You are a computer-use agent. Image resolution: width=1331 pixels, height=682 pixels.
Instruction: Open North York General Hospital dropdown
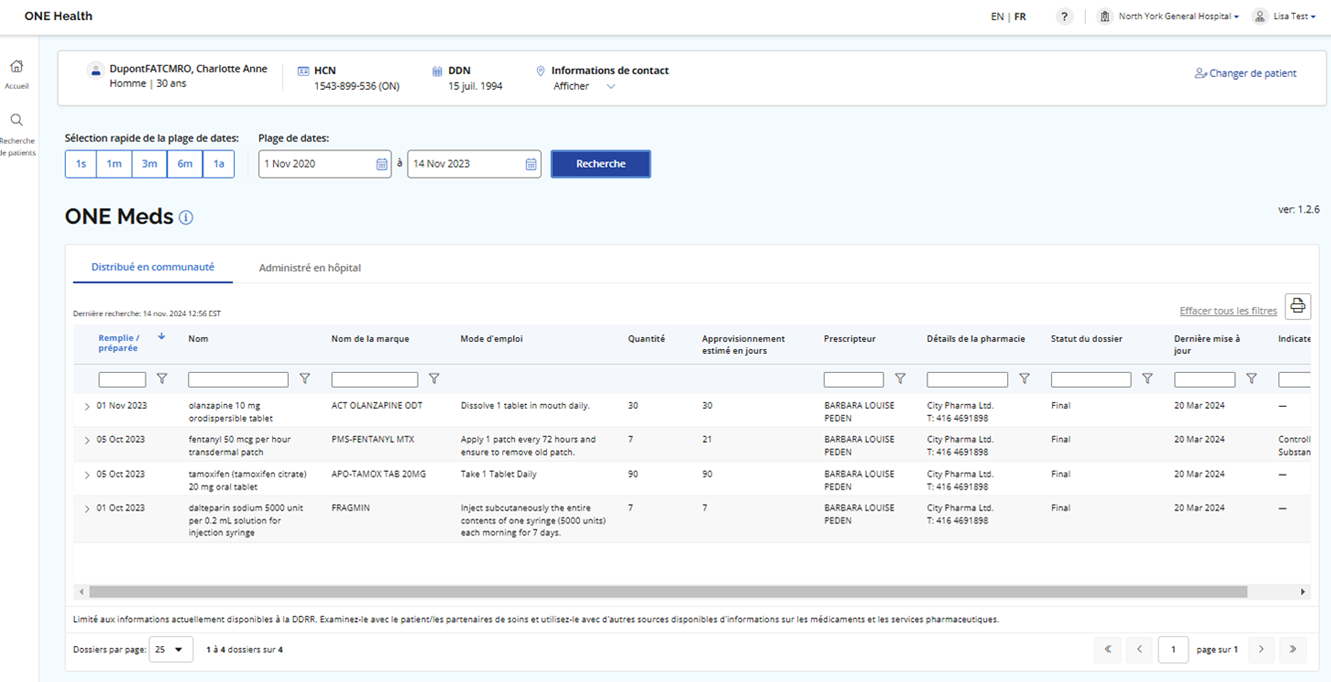click(x=1178, y=17)
